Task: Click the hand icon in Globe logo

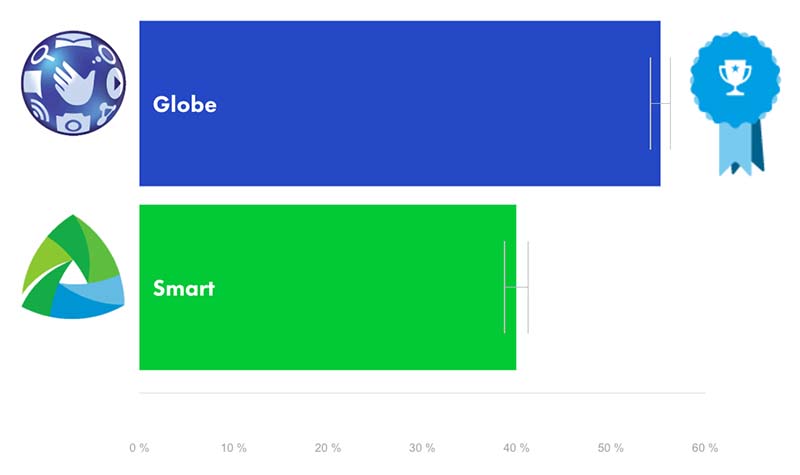Action: pos(74,82)
